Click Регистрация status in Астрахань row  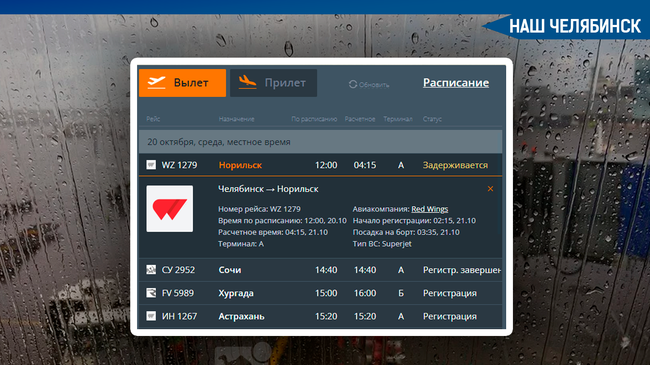click(450, 316)
